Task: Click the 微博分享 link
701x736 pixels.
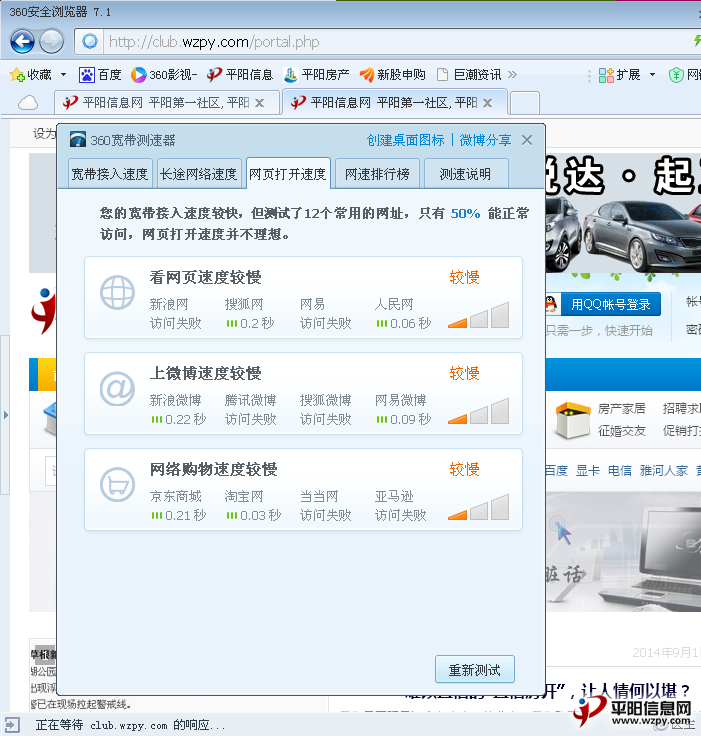Action: click(x=485, y=140)
